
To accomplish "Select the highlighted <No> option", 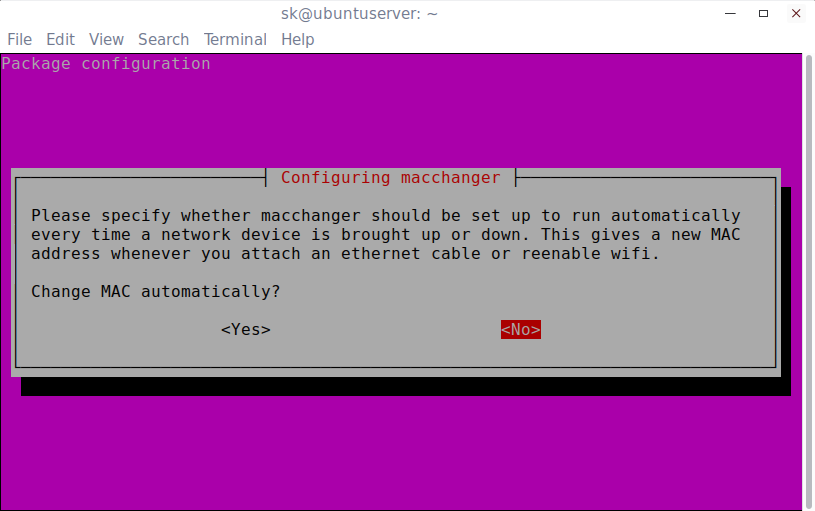I will point(521,330).
